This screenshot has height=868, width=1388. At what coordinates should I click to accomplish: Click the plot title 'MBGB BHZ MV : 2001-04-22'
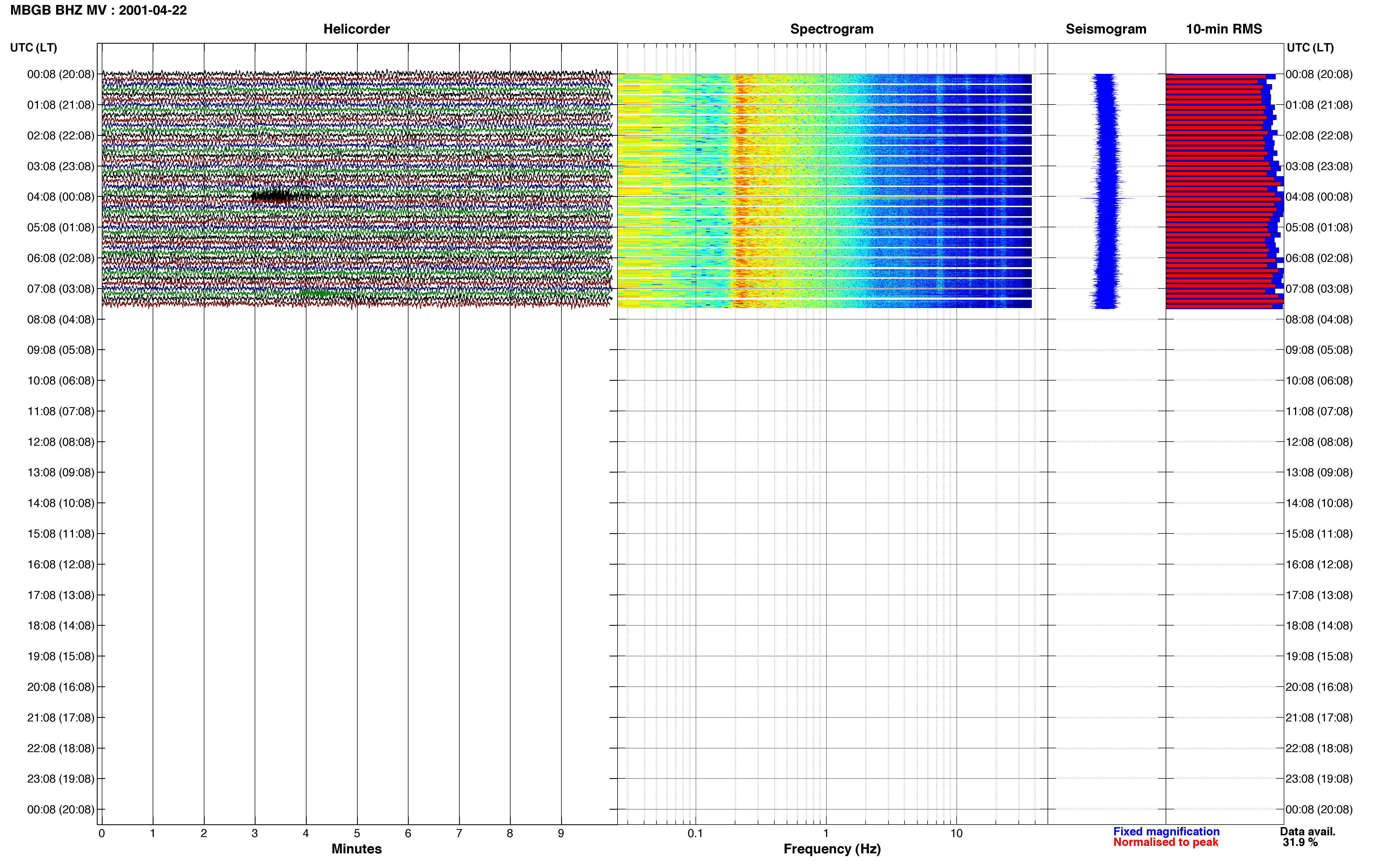tap(98, 10)
